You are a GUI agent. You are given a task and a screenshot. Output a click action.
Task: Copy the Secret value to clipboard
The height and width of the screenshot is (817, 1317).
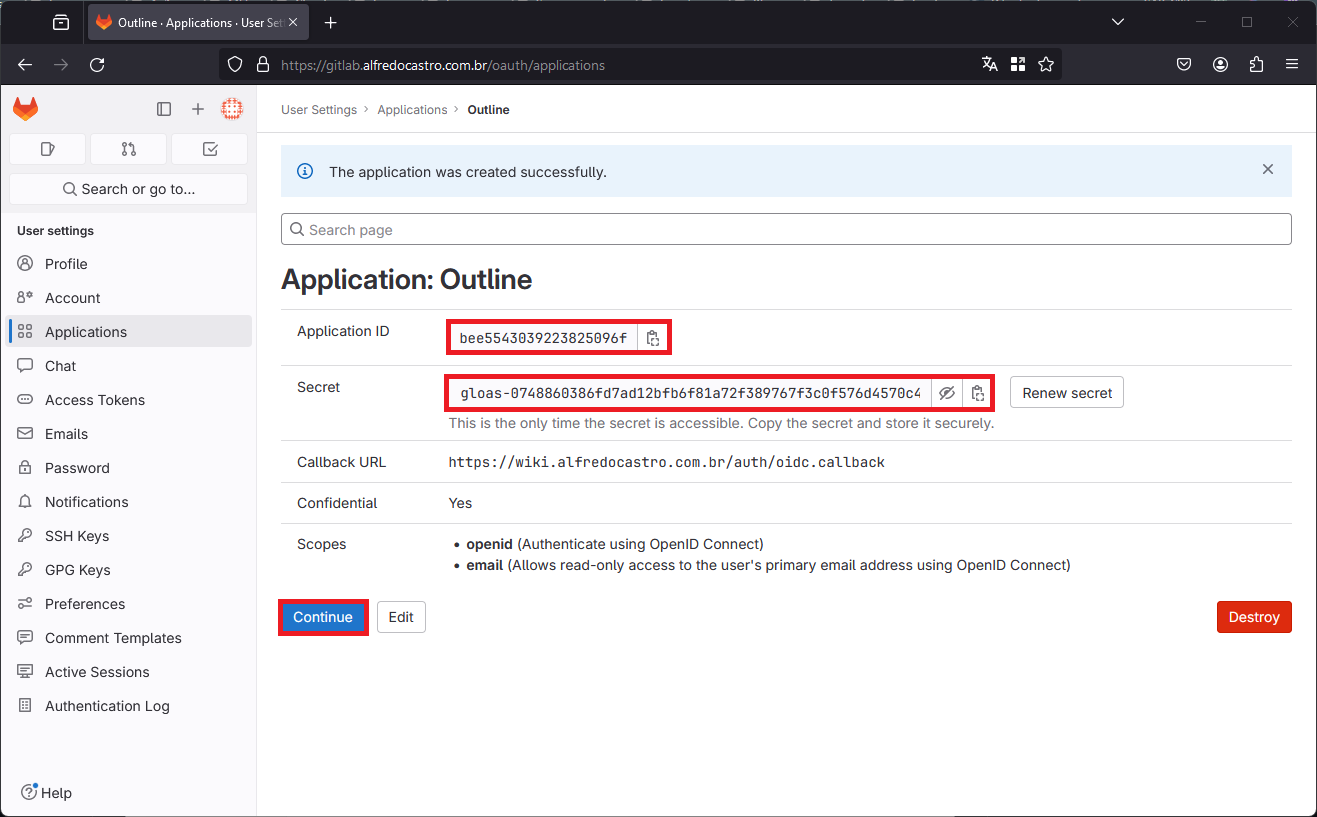978,393
